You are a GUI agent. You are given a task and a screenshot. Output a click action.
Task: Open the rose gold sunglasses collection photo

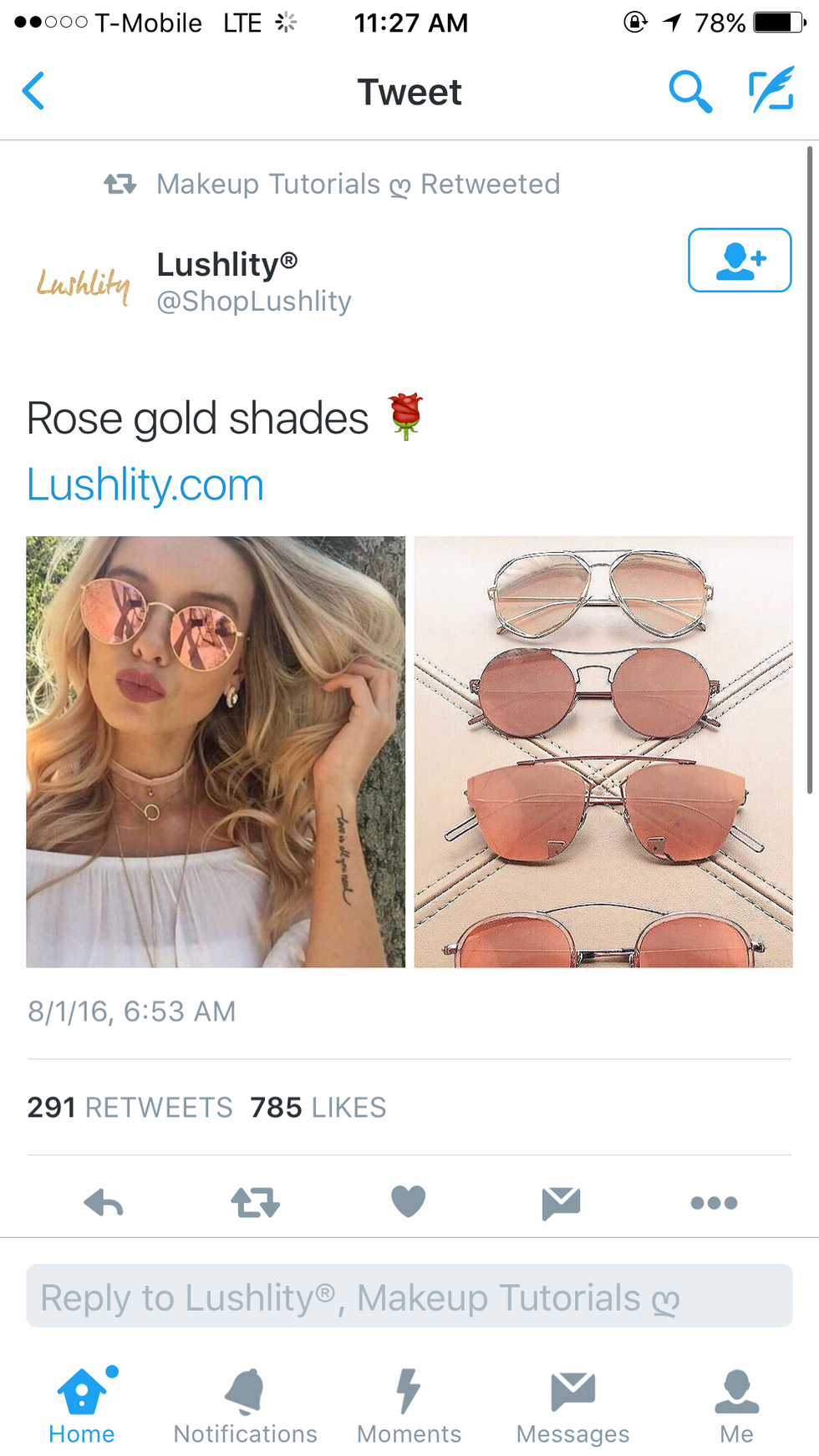603,752
